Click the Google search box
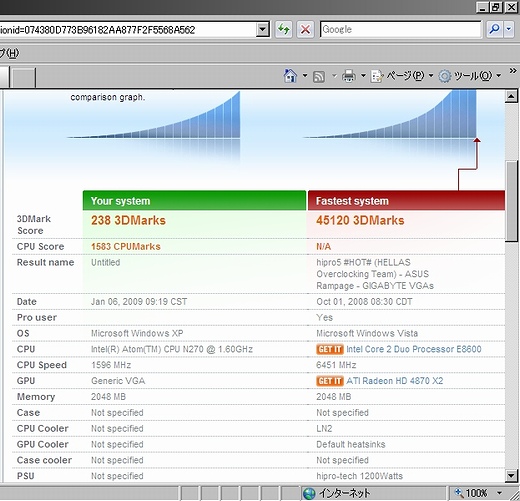 pos(400,29)
